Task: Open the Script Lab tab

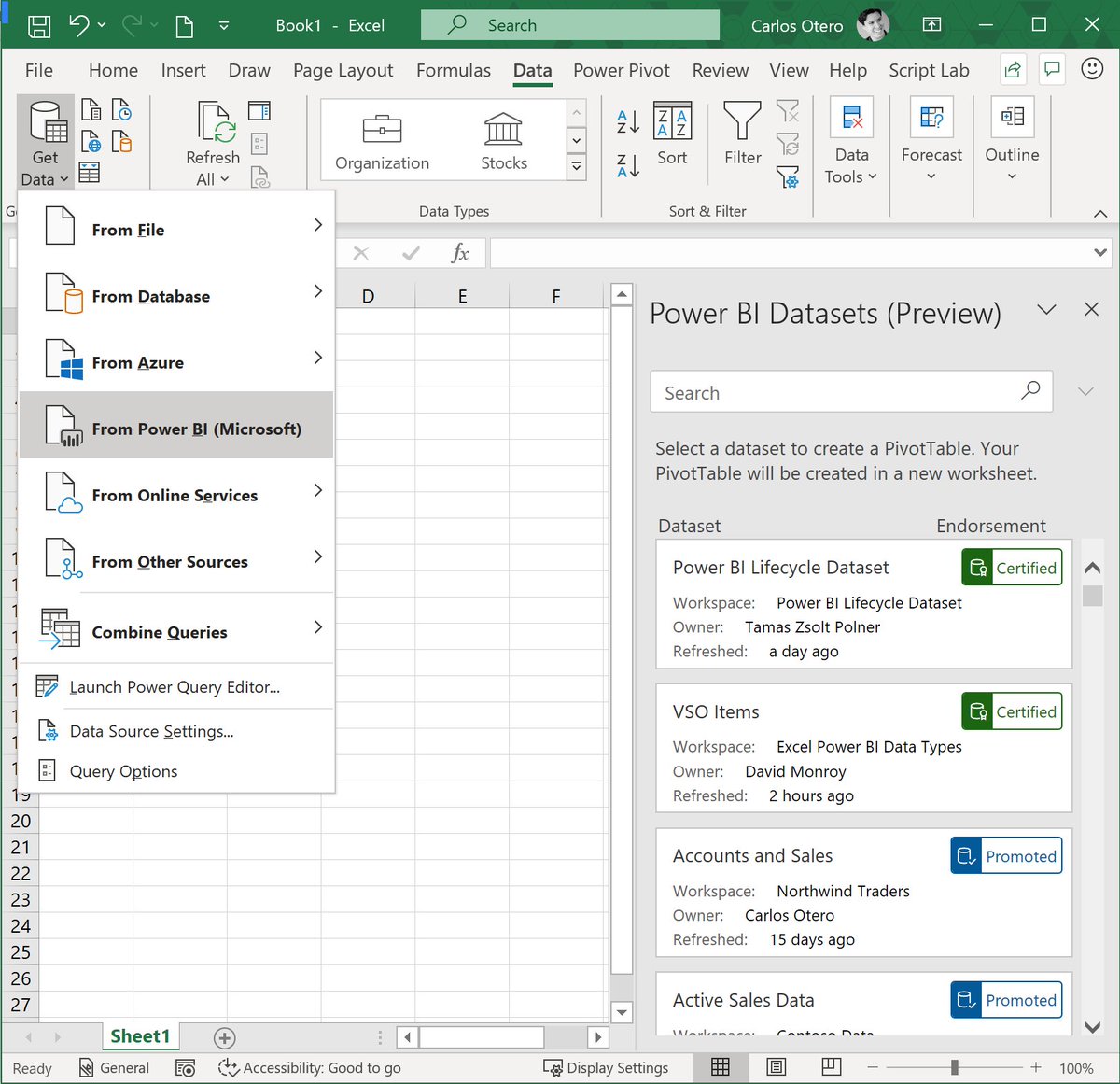Action: [x=929, y=70]
